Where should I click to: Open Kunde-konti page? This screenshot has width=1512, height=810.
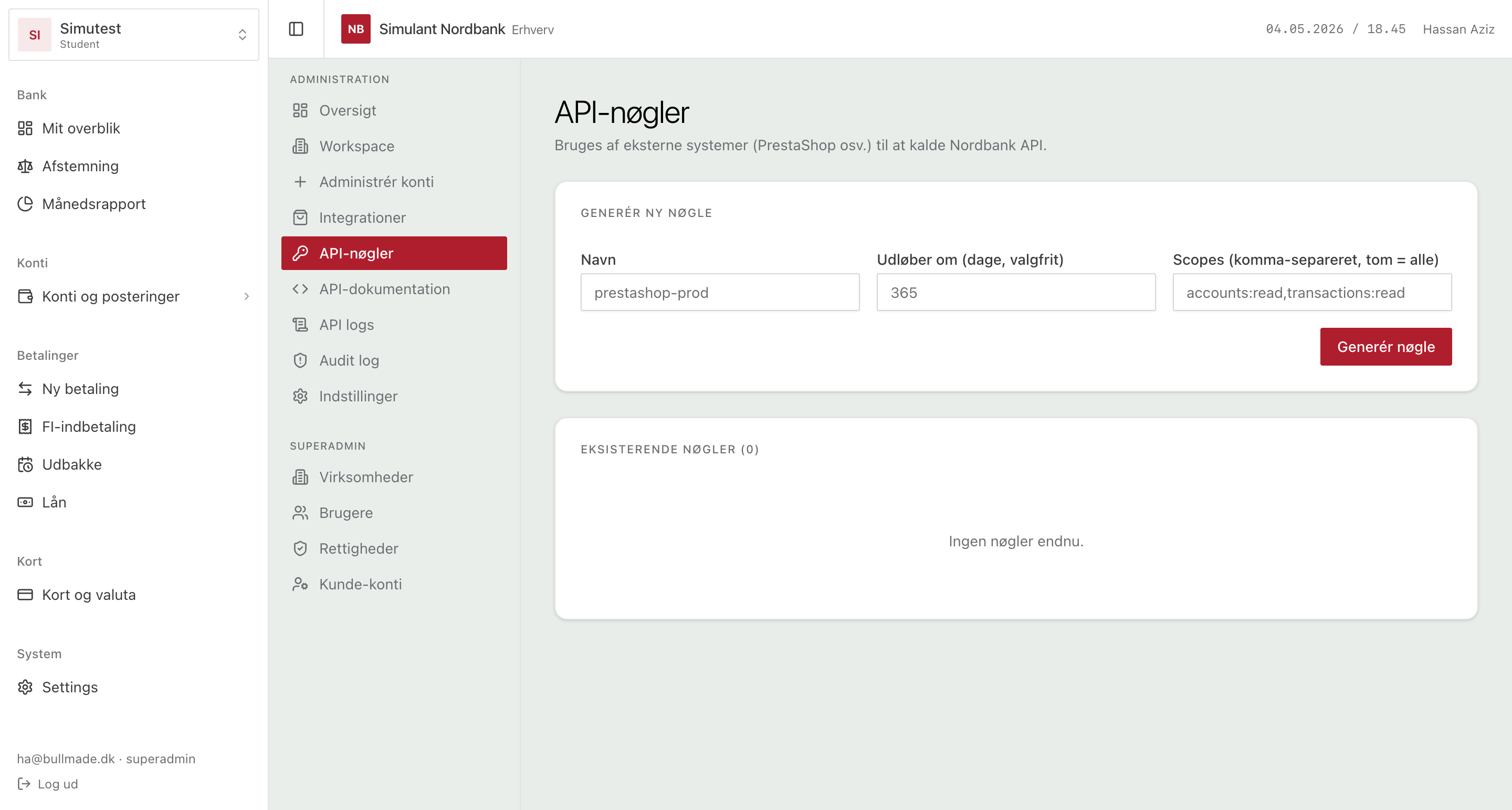394,585
